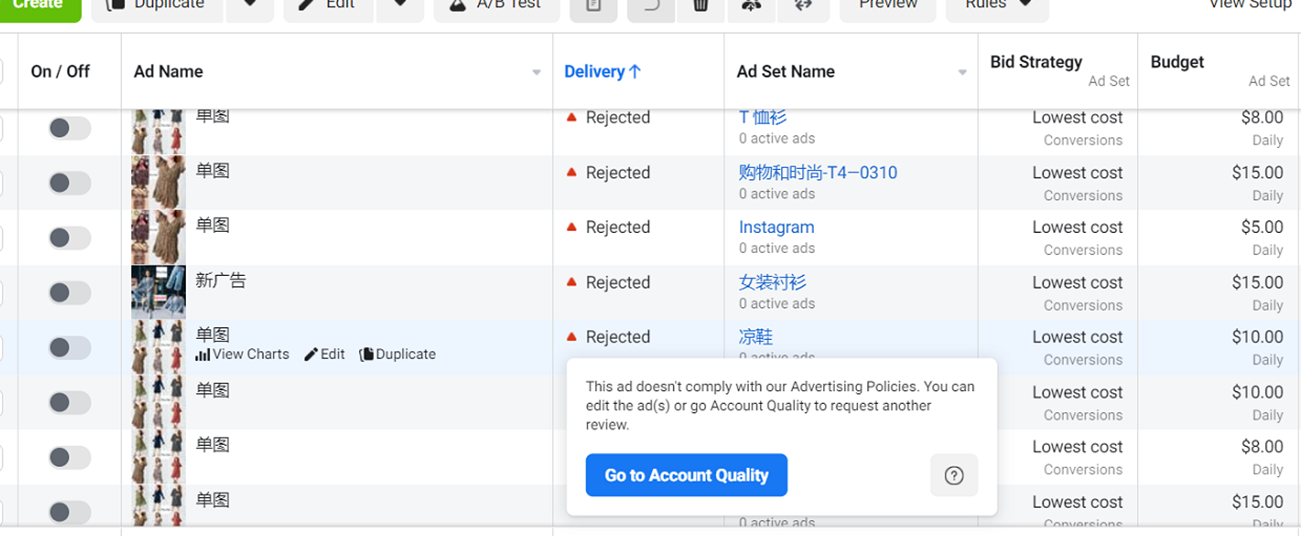Click red warning icon for 凉鞋 ad
The image size is (1301, 536).
[x=572, y=337]
